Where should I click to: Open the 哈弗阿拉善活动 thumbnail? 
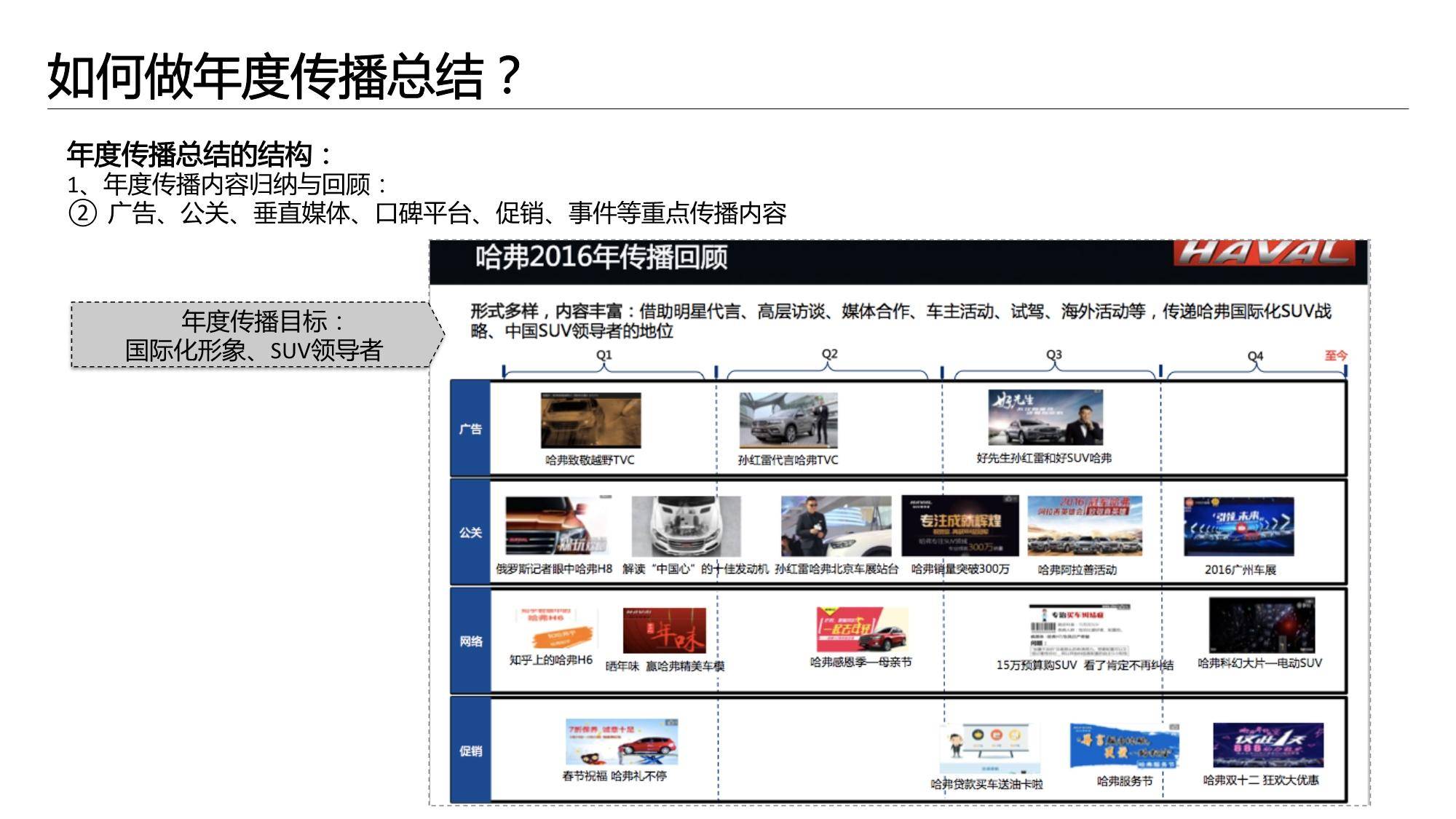tap(1085, 526)
